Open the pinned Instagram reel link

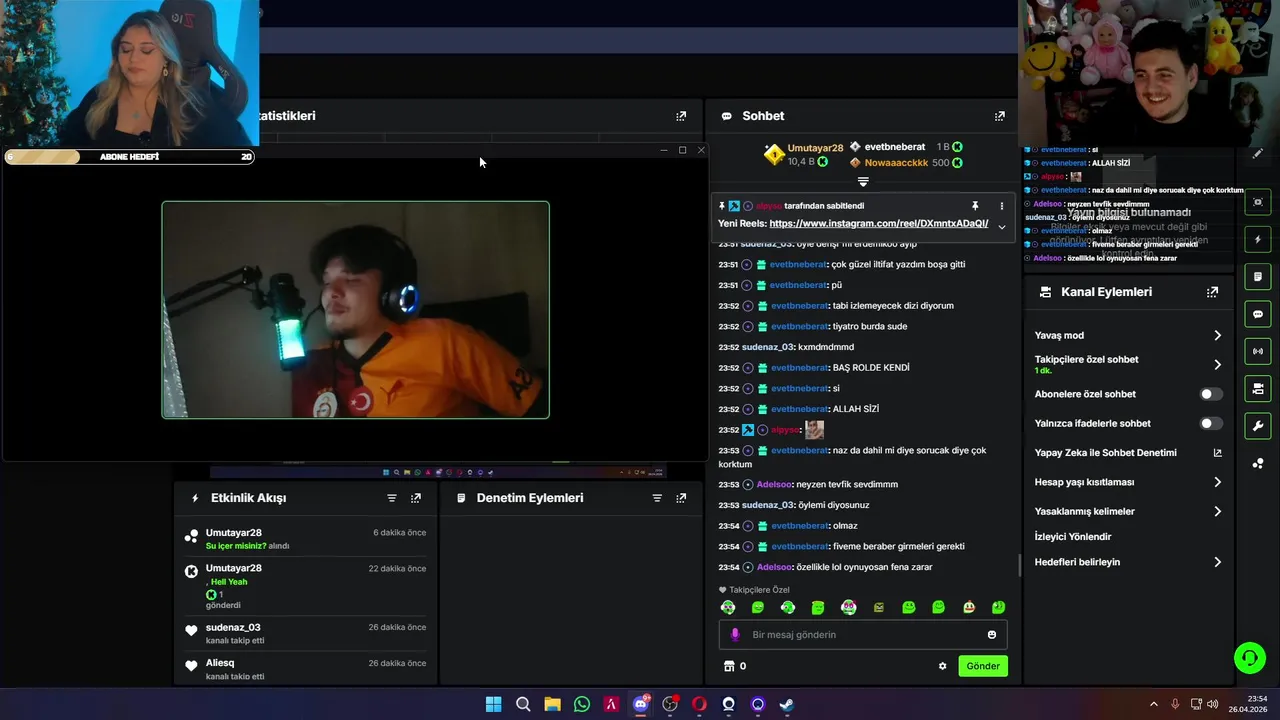pos(879,224)
